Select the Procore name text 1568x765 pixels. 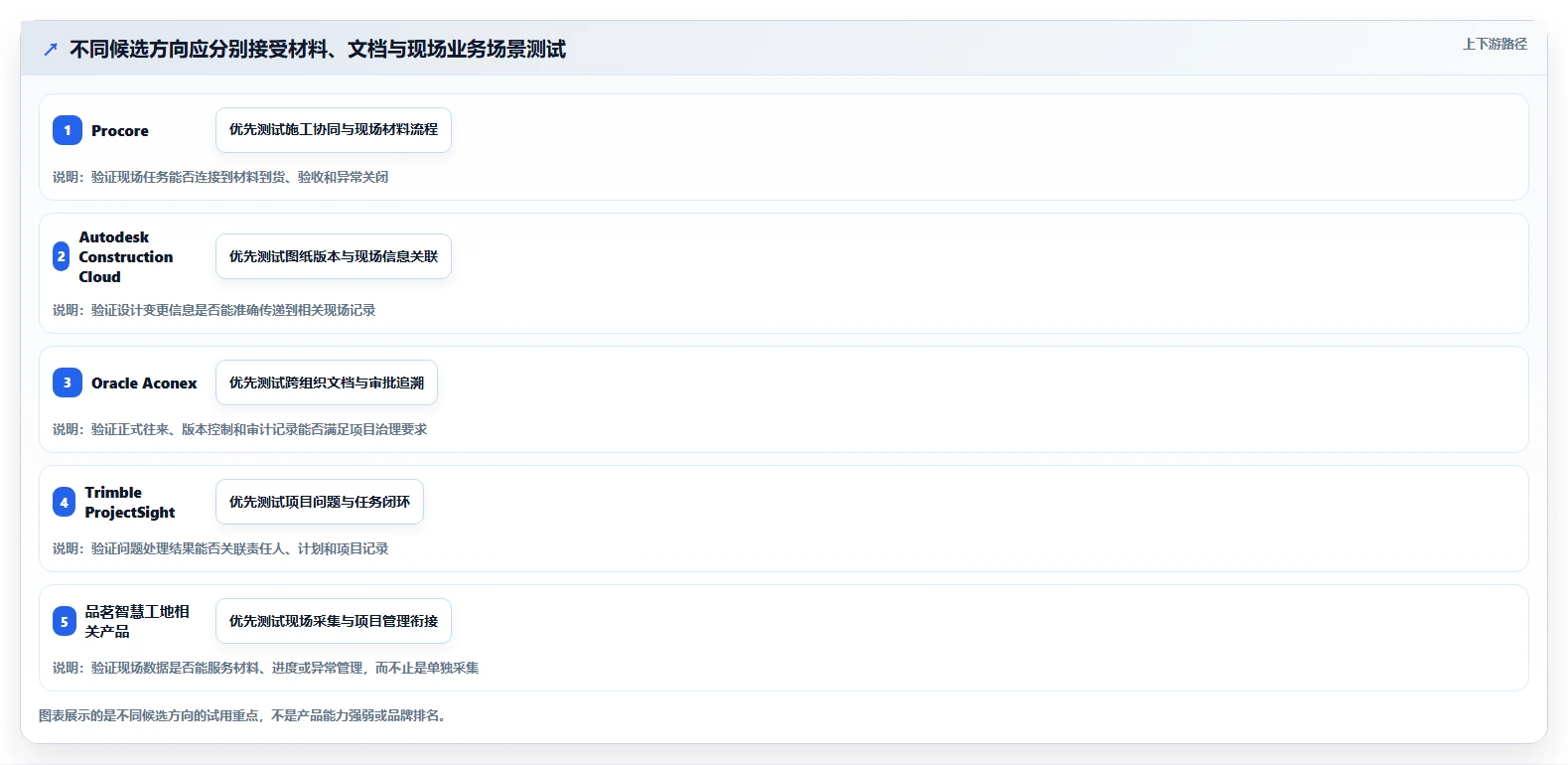click(x=120, y=130)
